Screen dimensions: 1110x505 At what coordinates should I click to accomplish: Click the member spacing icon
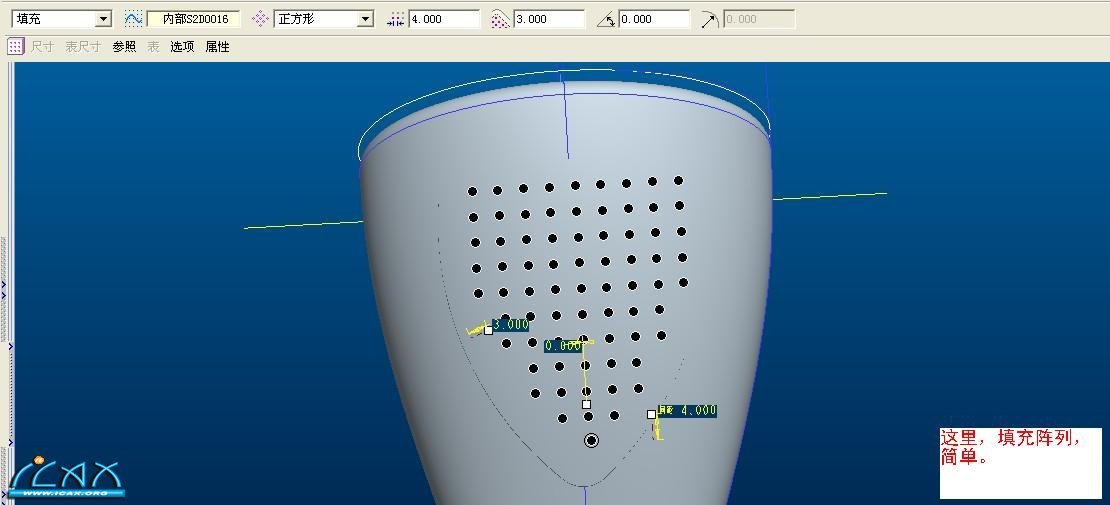[x=396, y=19]
